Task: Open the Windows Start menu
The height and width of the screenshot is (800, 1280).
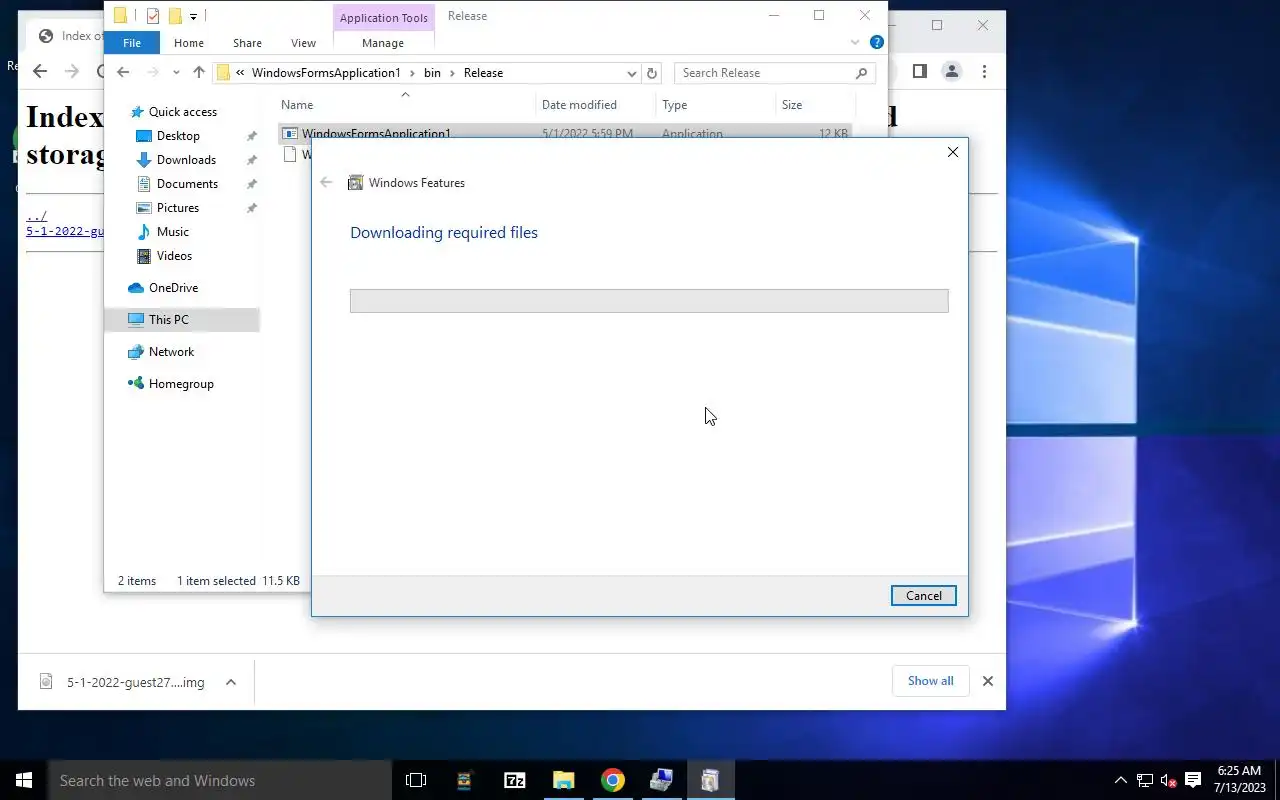Action: pyautogui.click(x=24, y=780)
